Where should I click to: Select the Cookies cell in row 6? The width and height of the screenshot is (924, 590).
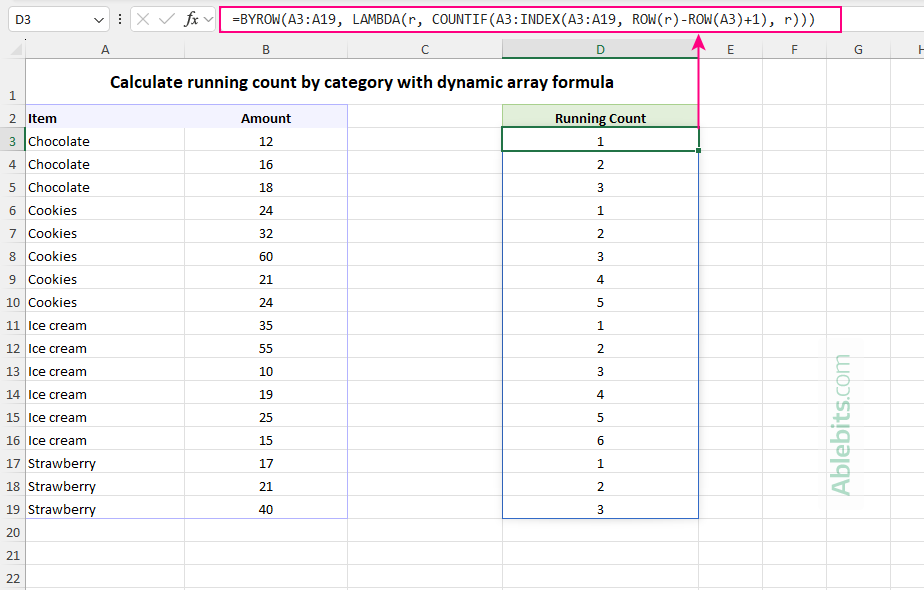coord(105,210)
